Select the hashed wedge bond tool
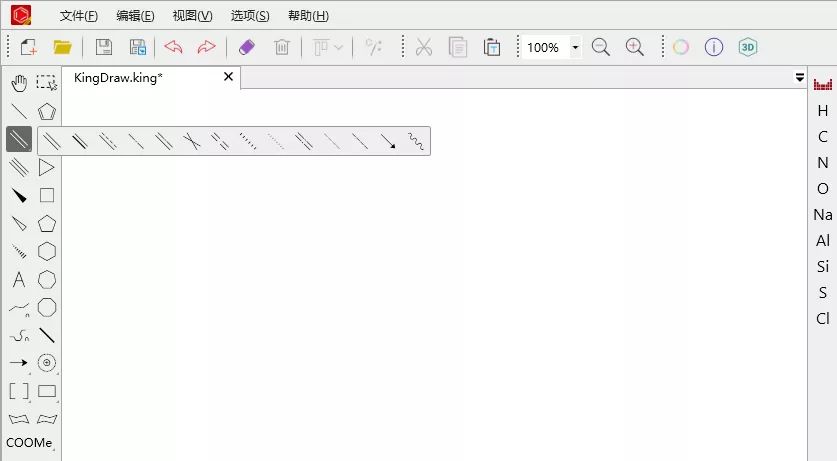This screenshot has height=461, width=837. (19, 251)
